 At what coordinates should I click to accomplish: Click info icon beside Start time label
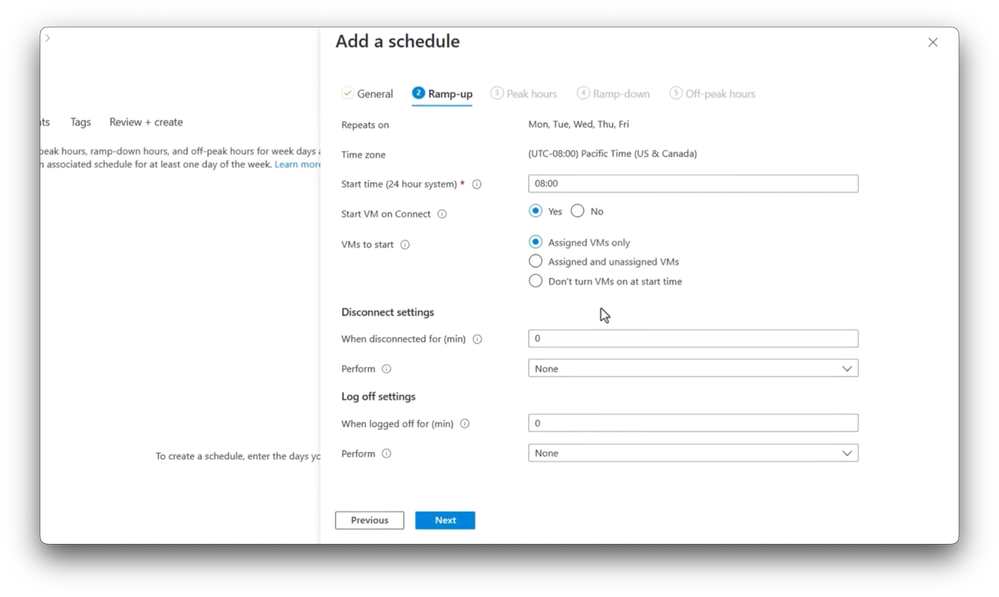[477, 184]
